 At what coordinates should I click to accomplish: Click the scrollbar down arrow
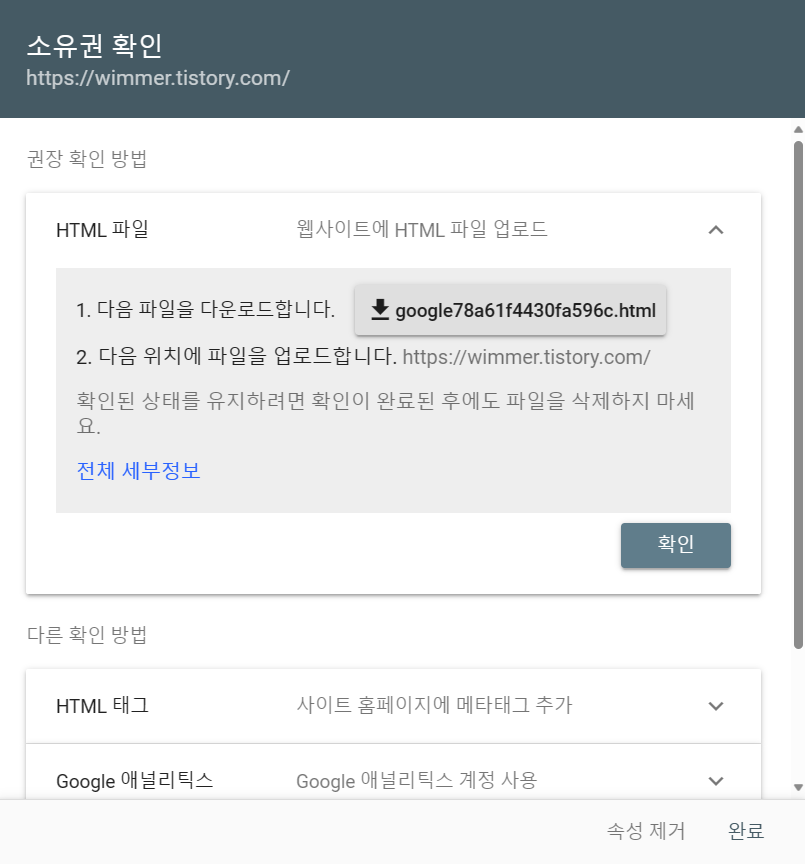798,787
